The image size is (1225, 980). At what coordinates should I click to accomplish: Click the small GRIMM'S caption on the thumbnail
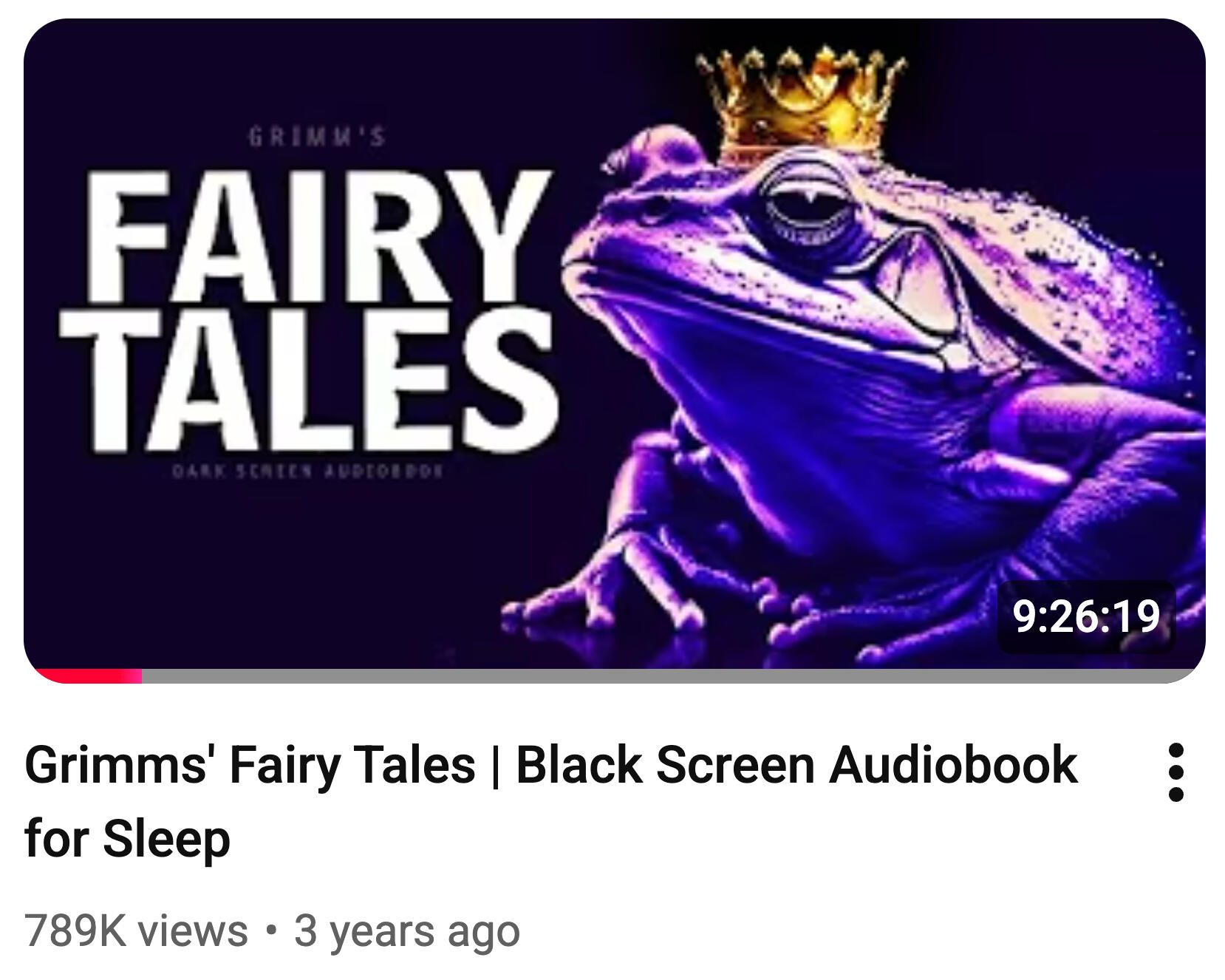[x=317, y=137]
